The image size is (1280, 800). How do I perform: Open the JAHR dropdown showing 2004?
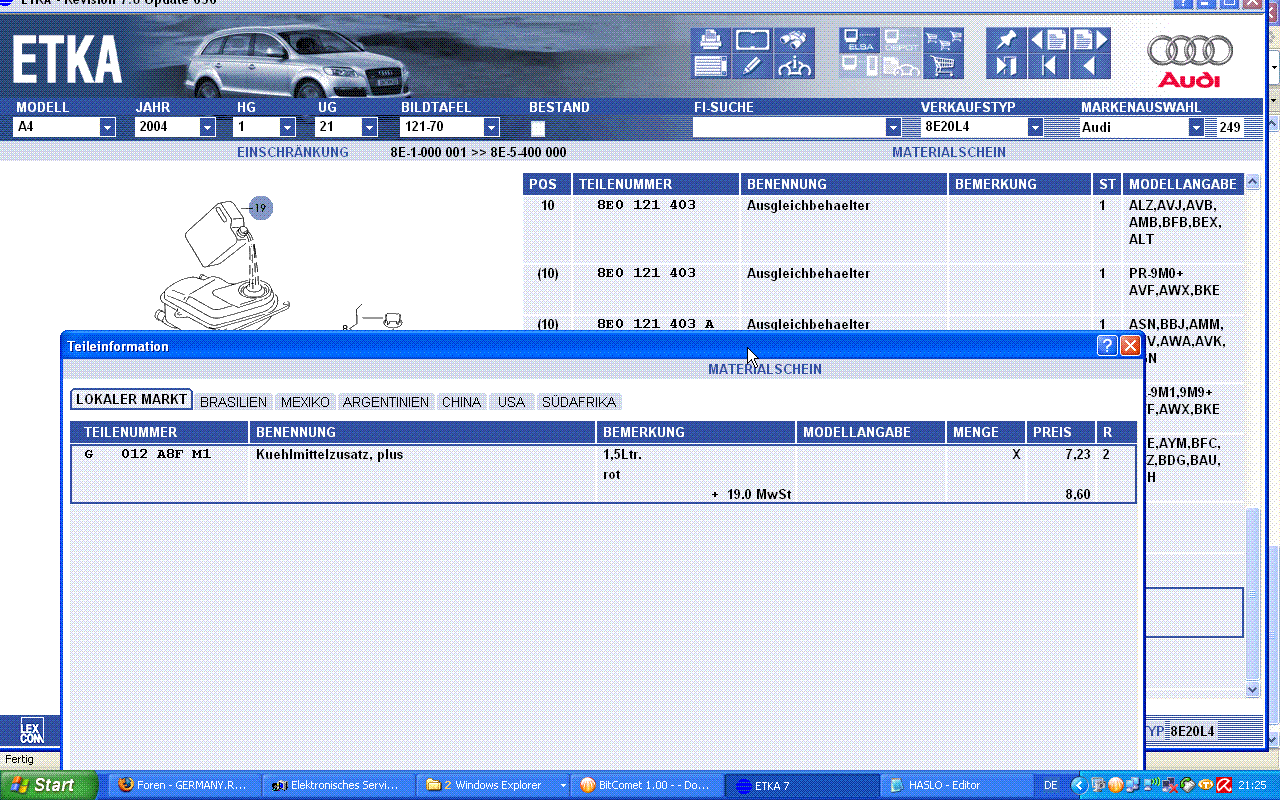tap(207, 128)
